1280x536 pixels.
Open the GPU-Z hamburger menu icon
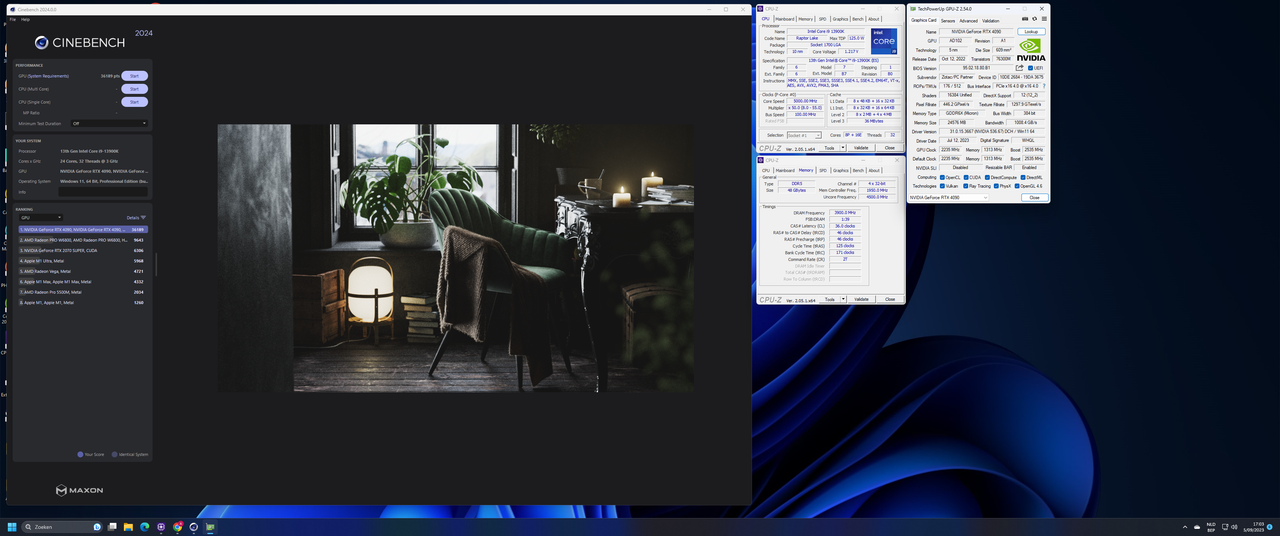1043,20
